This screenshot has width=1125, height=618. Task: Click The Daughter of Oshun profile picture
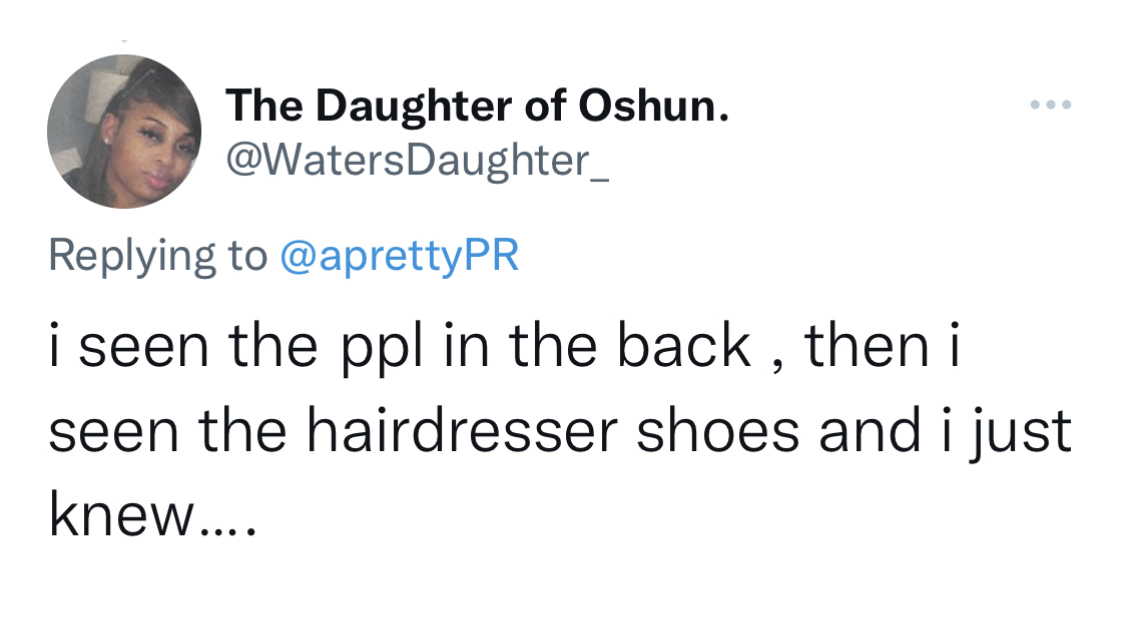pos(124,131)
